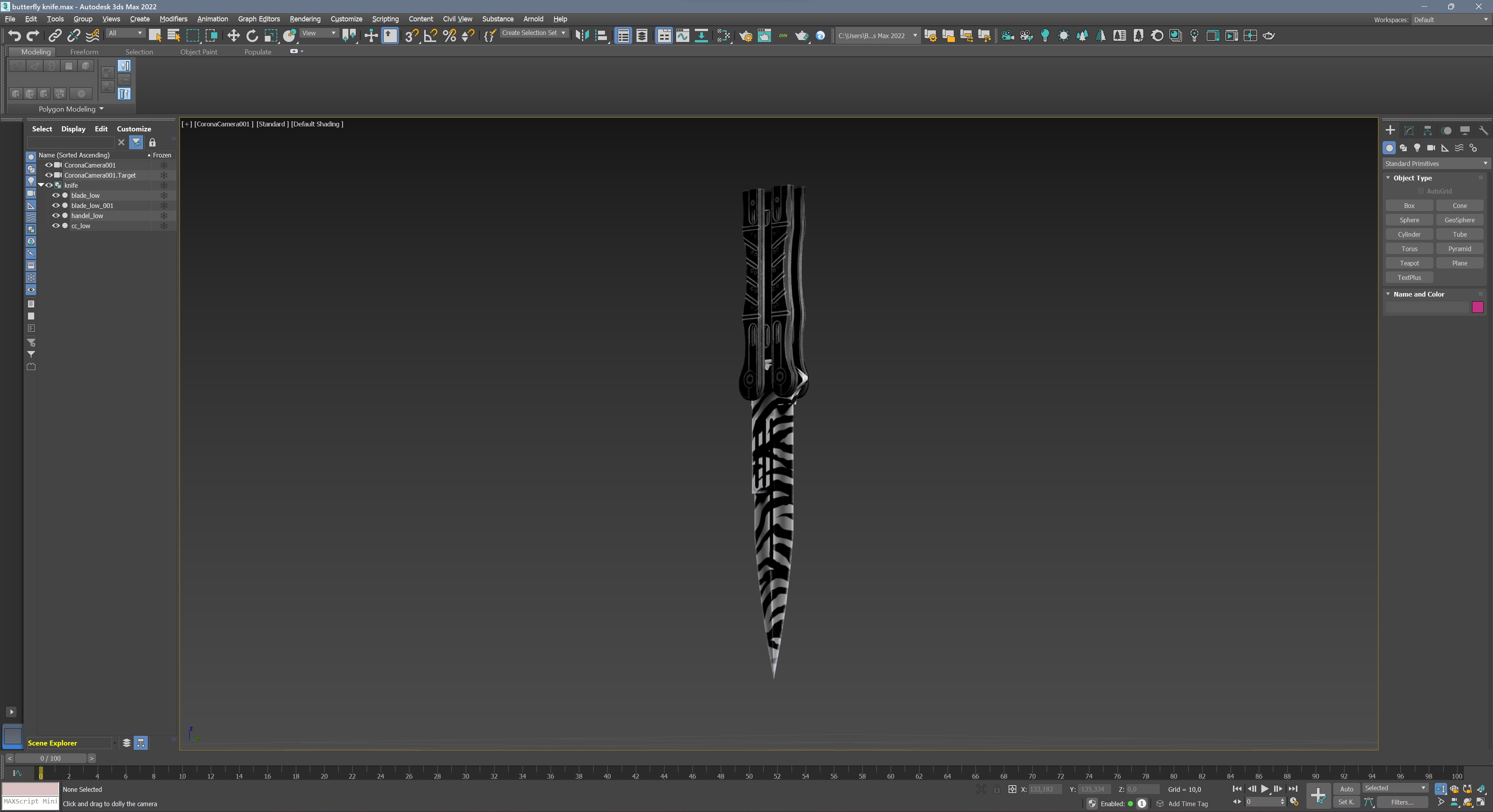The width and height of the screenshot is (1493, 812).
Task: Click the Teapot button
Action: tap(1409, 263)
